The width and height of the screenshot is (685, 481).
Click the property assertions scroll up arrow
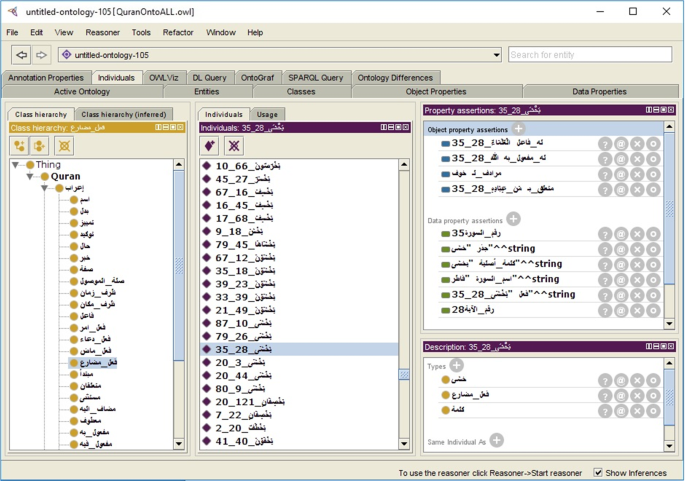(x=669, y=127)
